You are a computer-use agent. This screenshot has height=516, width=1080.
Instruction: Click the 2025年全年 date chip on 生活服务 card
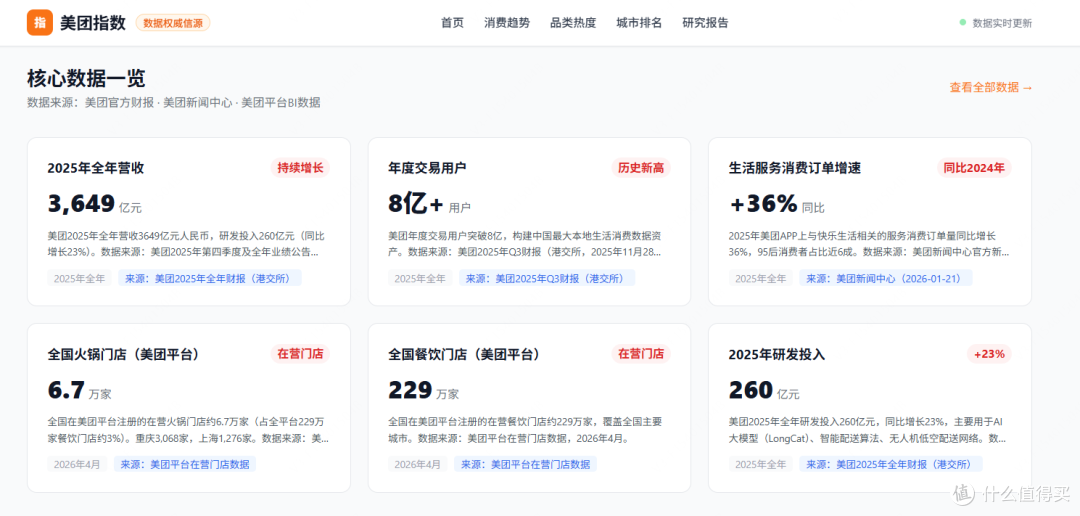(x=760, y=278)
